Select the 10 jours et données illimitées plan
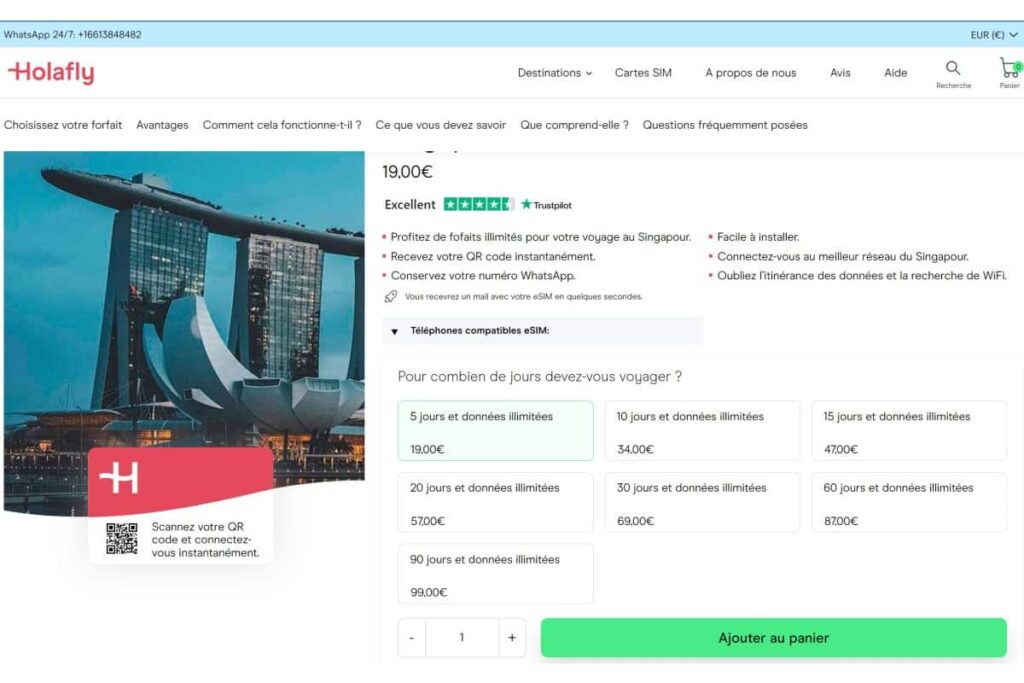The height and width of the screenshot is (683, 1024). 701,430
